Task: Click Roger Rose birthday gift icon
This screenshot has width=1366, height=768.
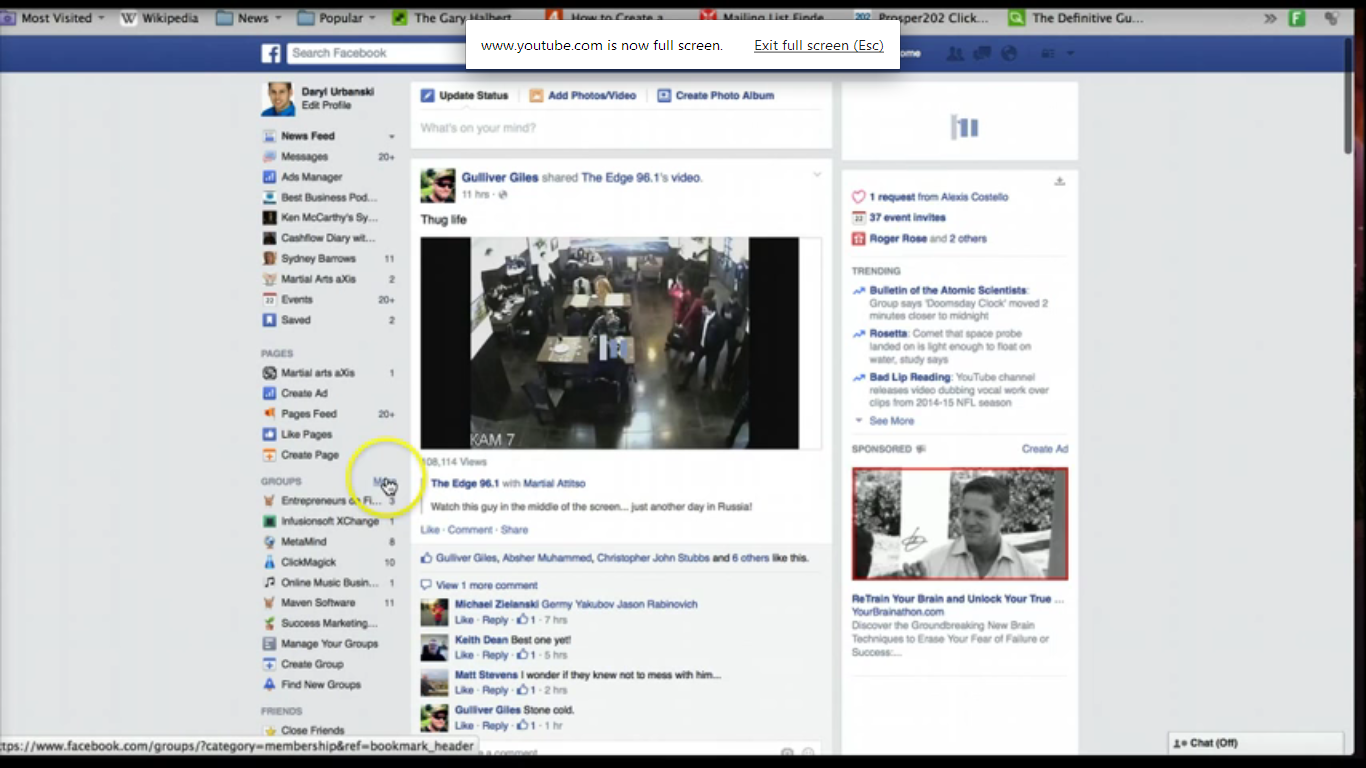Action: 858,239
